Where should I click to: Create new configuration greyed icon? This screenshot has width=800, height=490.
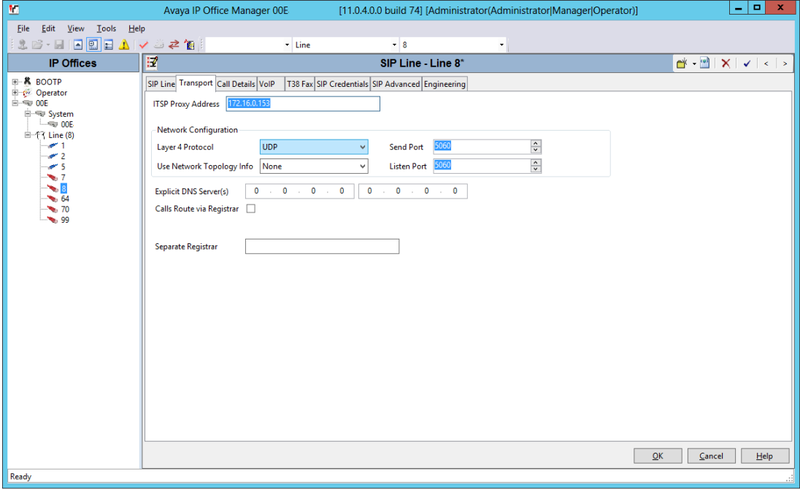(x=159, y=45)
